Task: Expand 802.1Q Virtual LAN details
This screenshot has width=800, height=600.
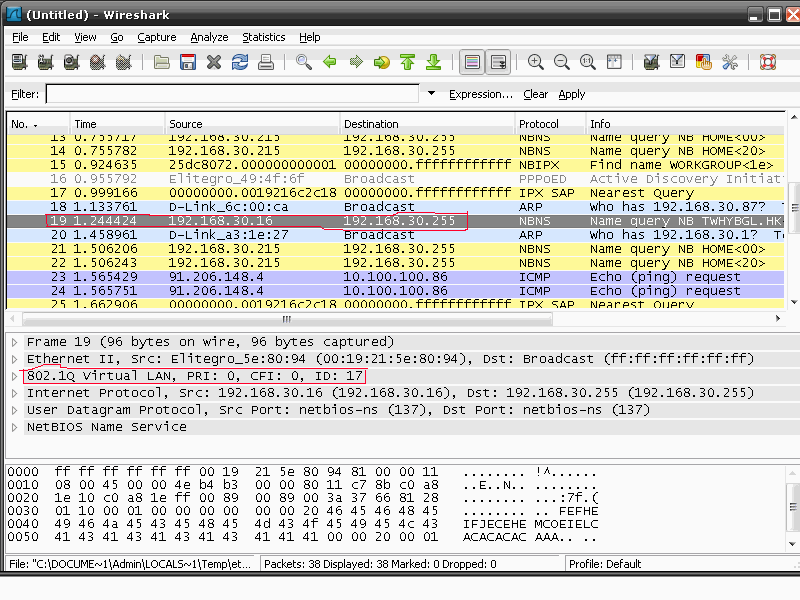Action: click(x=15, y=377)
